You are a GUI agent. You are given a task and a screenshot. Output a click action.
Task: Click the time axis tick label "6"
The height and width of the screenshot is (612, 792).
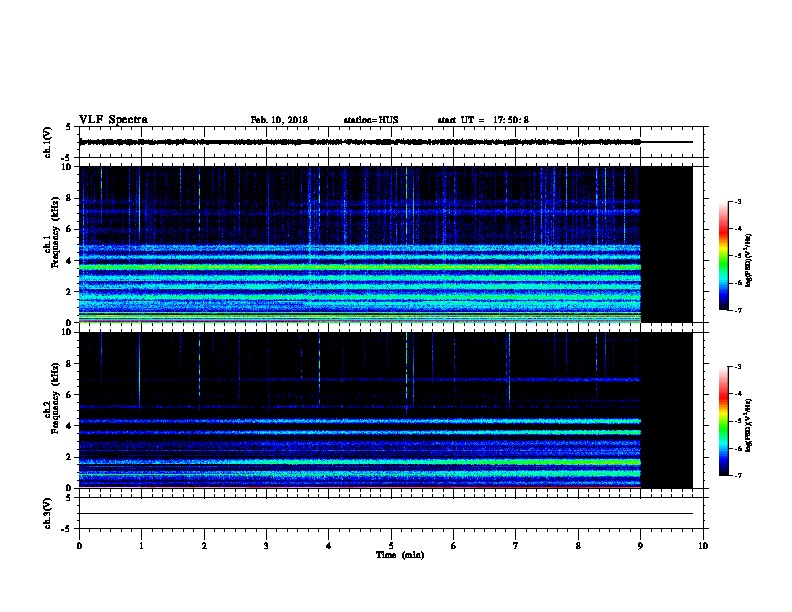pyautogui.click(x=453, y=546)
